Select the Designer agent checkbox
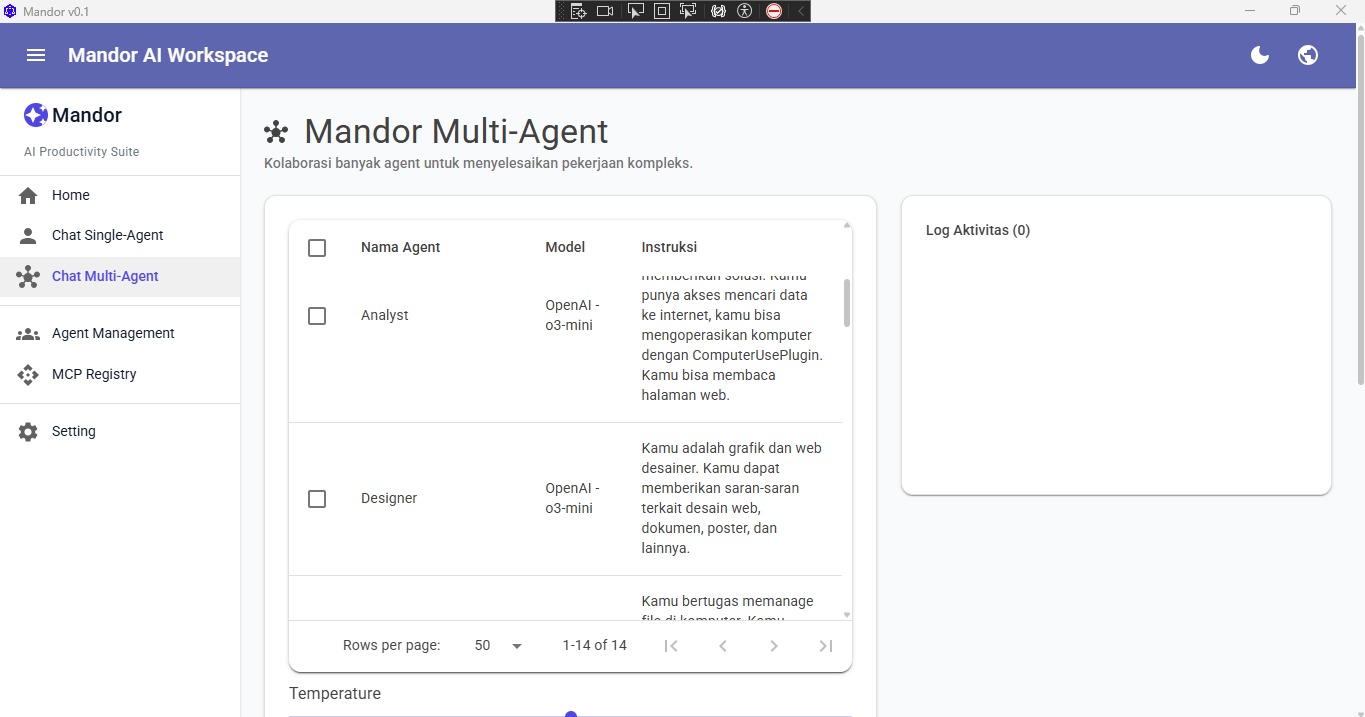1365x717 pixels. click(x=317, y=499)
